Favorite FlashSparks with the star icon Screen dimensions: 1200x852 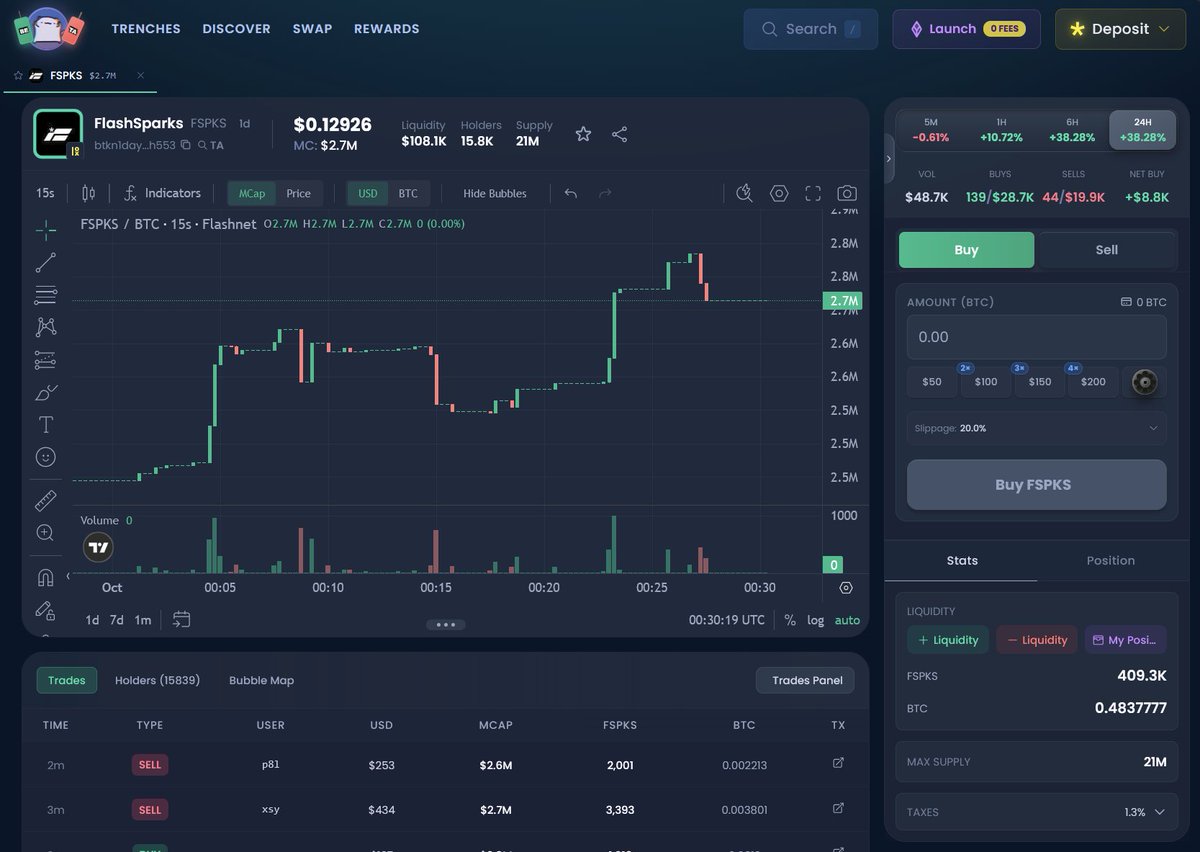pyautogui.click(x=583, y=134)
